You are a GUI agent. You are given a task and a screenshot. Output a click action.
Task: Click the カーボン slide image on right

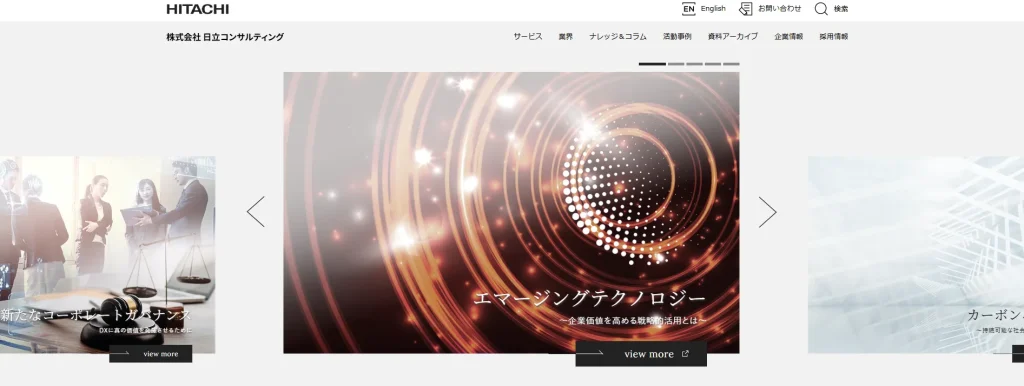click(x=916, y=255)
